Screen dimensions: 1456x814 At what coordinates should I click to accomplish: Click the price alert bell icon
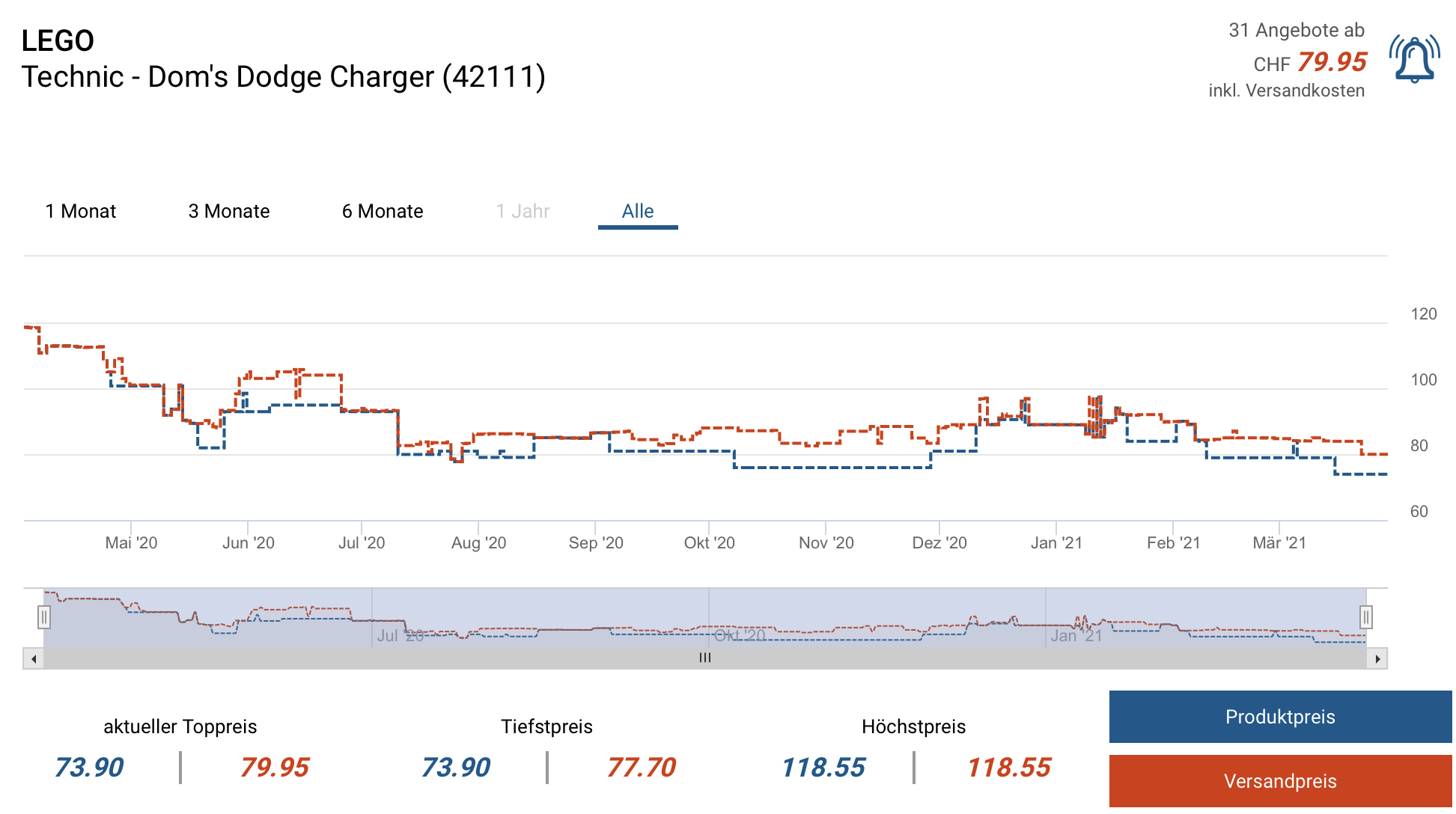[1413, 58]
